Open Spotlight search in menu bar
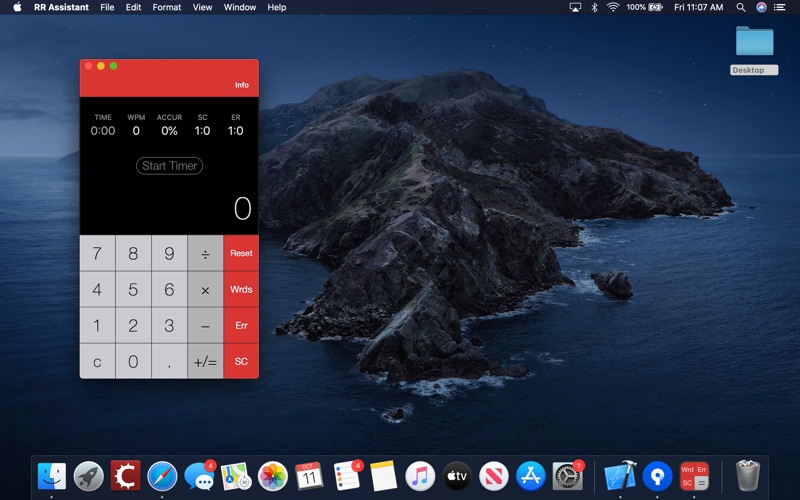800x500 pixels. click(741, 7)
